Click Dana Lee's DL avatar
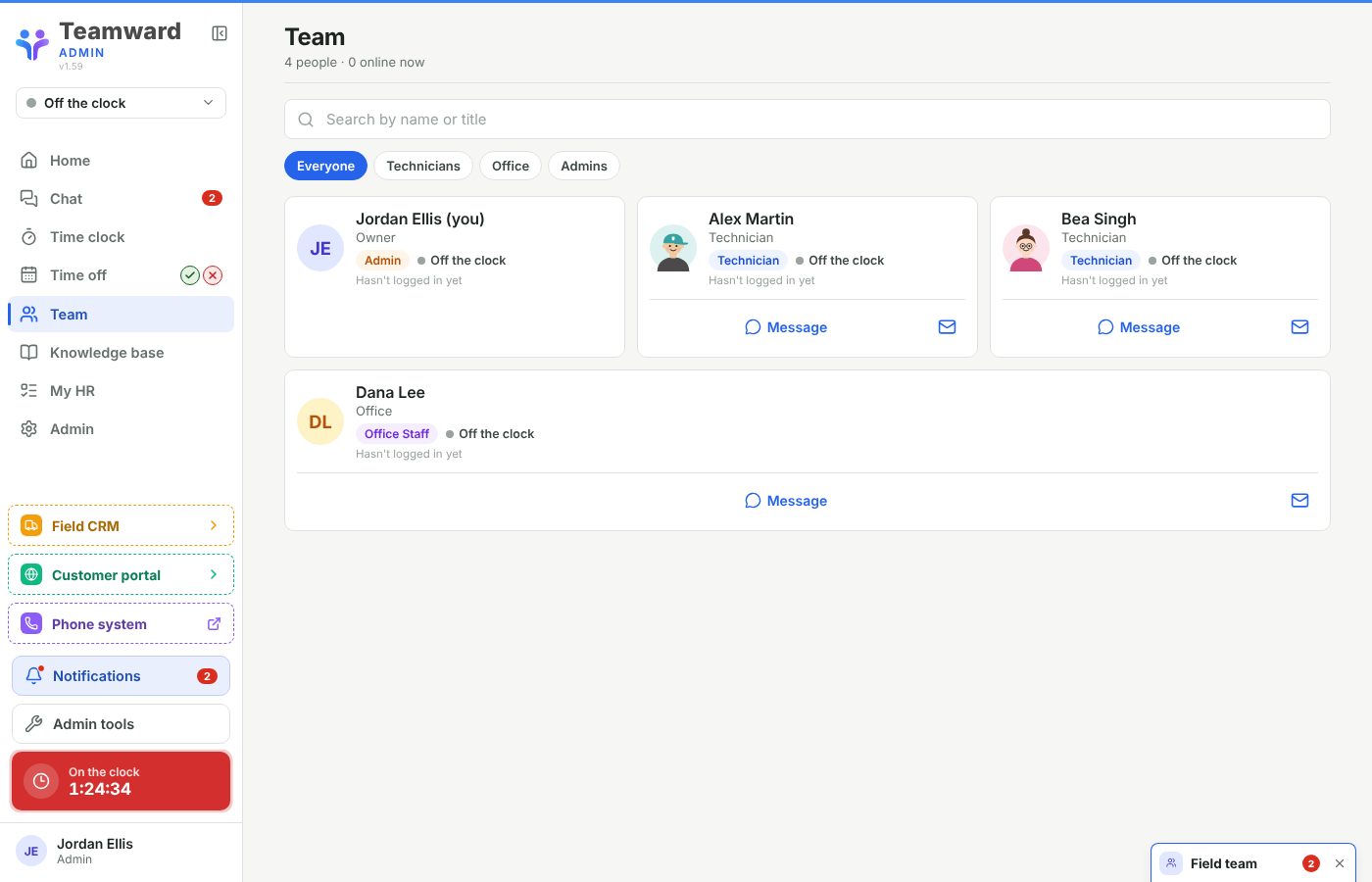Viewport: 1372px width, 882px height. pos(320,421)
